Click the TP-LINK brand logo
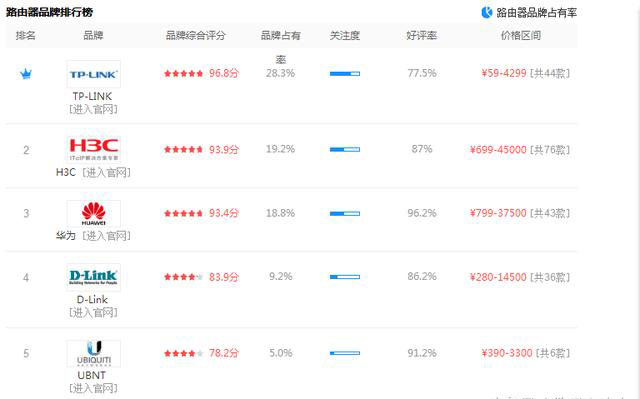This screenshot has height=399, width=640. (93, 74)
